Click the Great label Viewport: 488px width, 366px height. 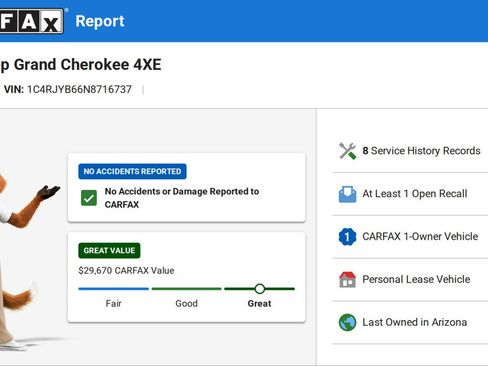[x=259, y=303]
